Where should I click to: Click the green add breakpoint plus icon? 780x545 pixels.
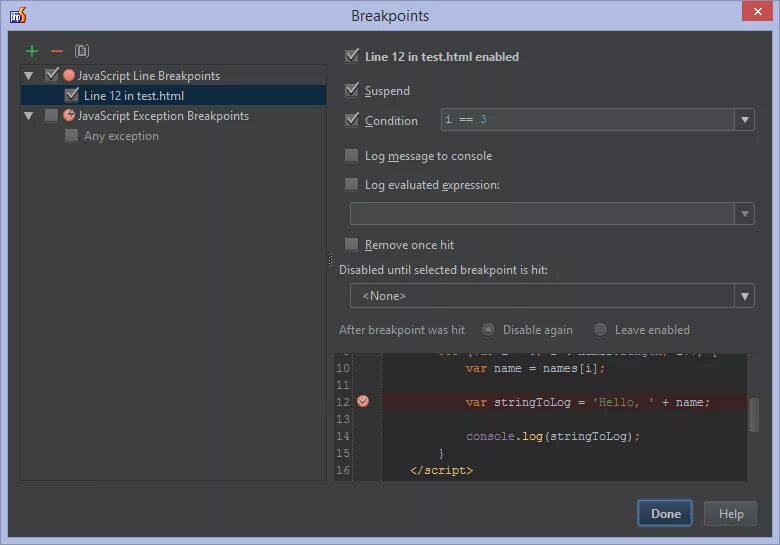tap(32, 51)
